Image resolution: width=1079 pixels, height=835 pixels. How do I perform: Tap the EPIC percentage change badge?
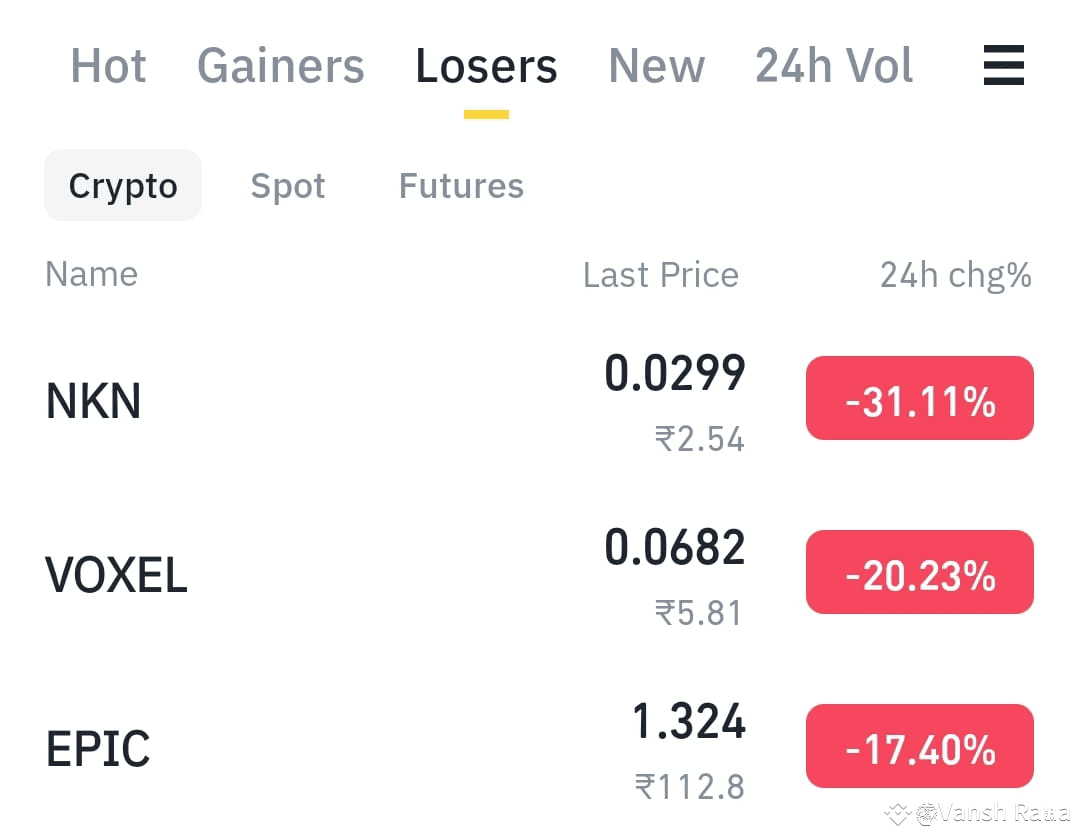[919, 745]
